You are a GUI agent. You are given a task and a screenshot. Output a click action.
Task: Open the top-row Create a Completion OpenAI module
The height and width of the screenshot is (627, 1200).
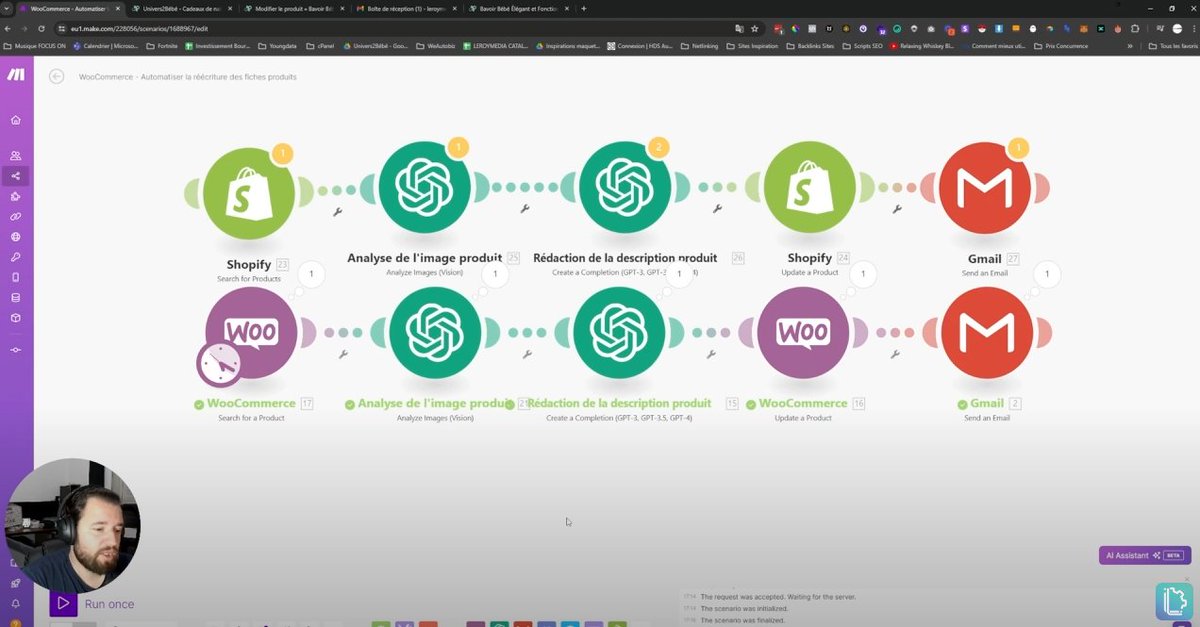[626, 187]
